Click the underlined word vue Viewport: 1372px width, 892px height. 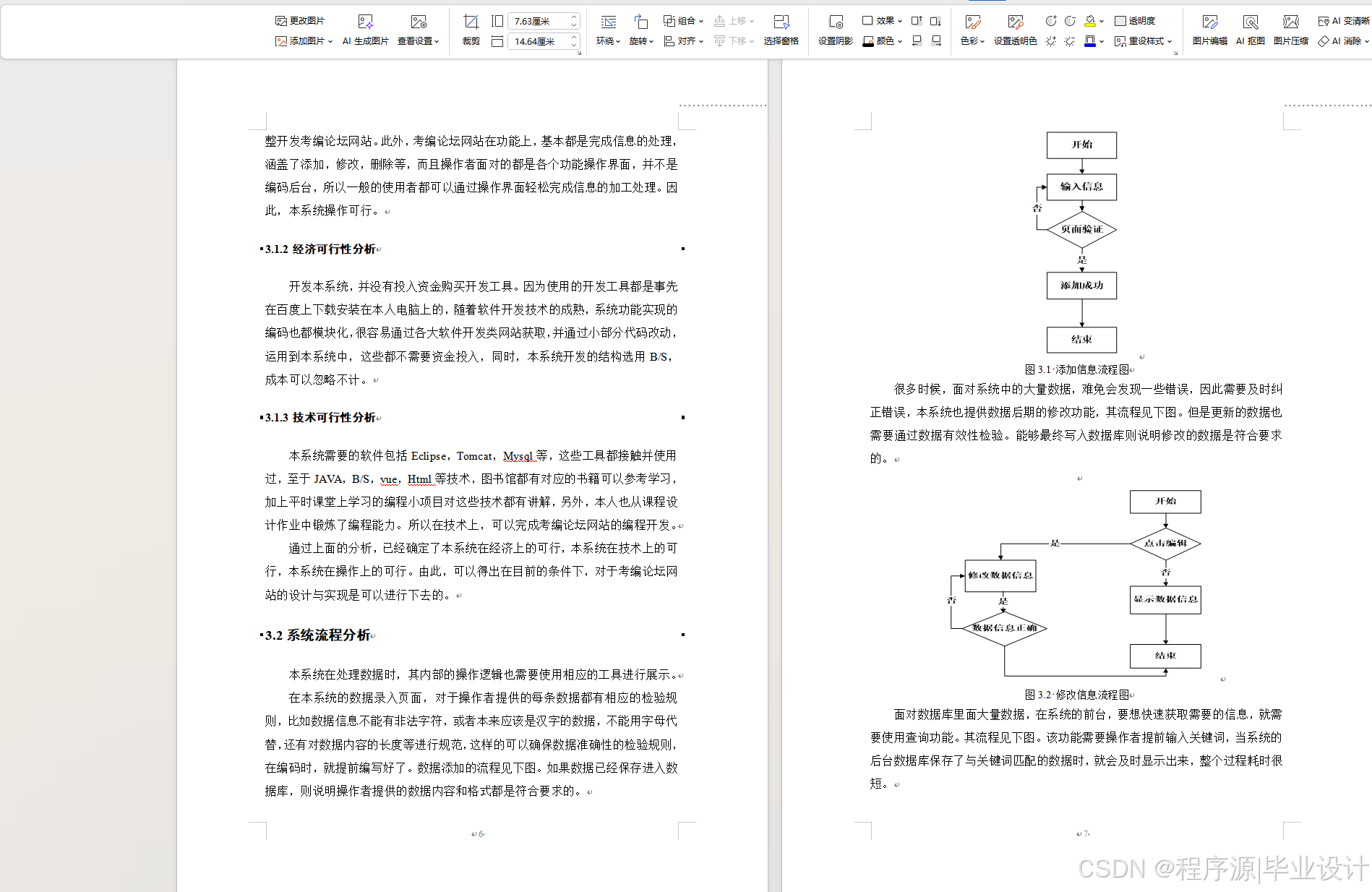coord(389,479)
